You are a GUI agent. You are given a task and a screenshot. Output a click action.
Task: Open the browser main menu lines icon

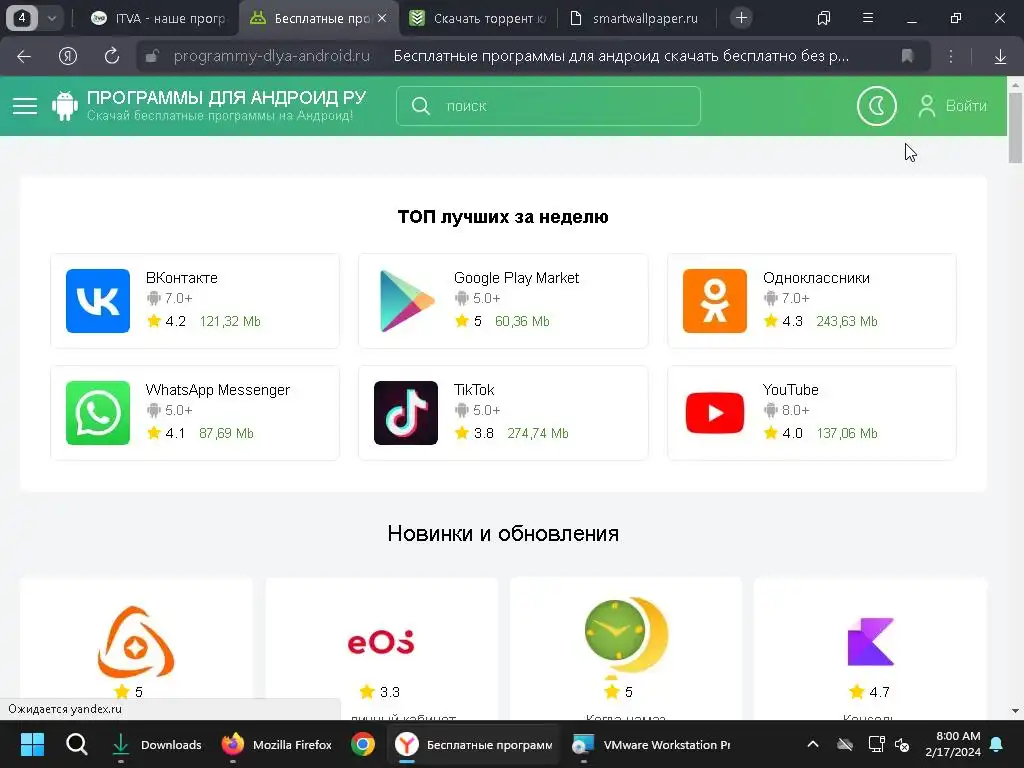point(868,18)
